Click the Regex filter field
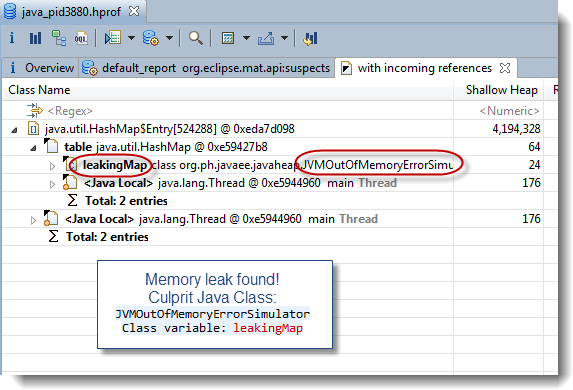 pyautogui.click(x=70, y=111)
